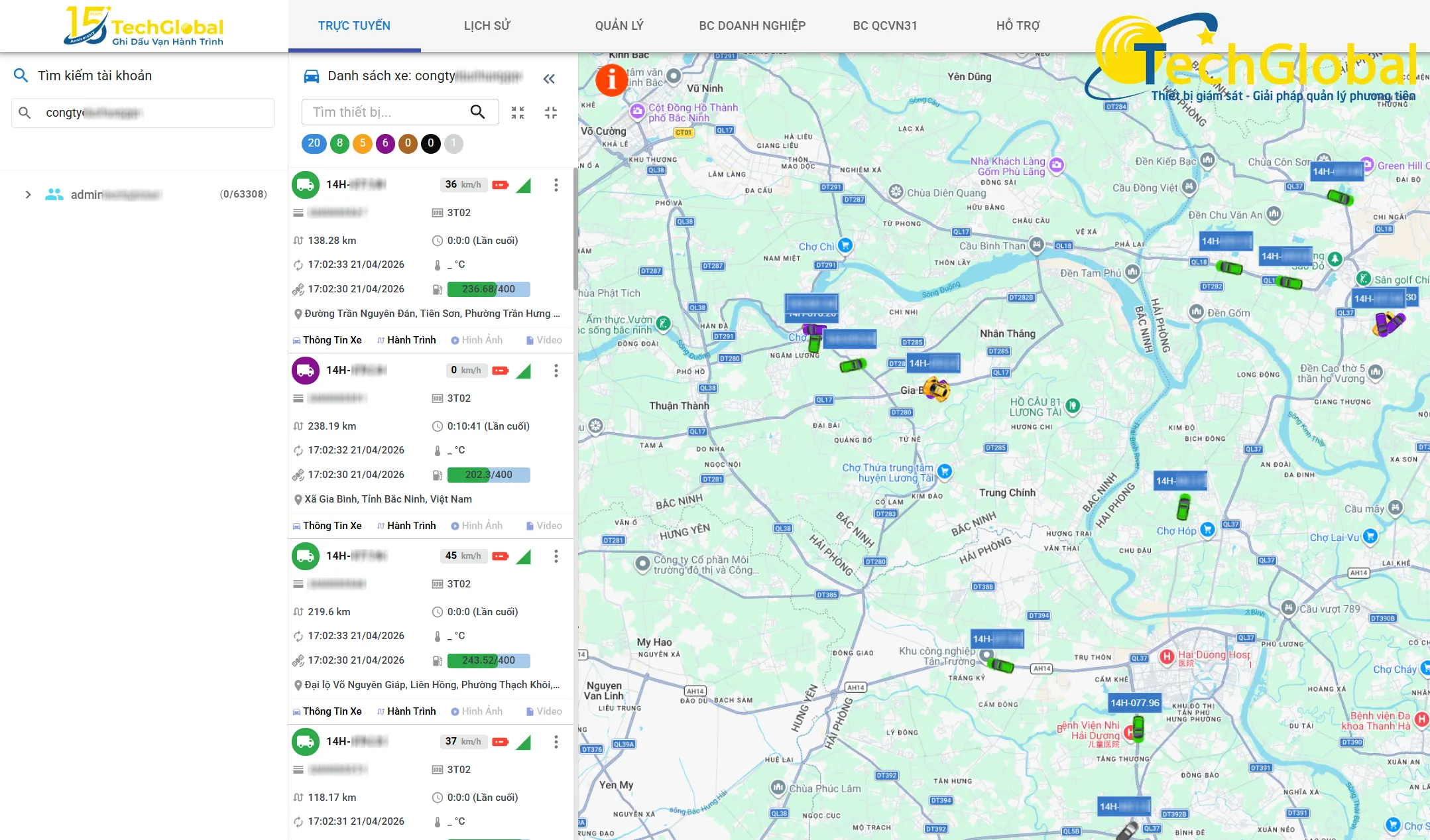Click the four-arrows collapse icon beside device search
This screenshot has width=1430, height=840.
click(x=518, y=113)
